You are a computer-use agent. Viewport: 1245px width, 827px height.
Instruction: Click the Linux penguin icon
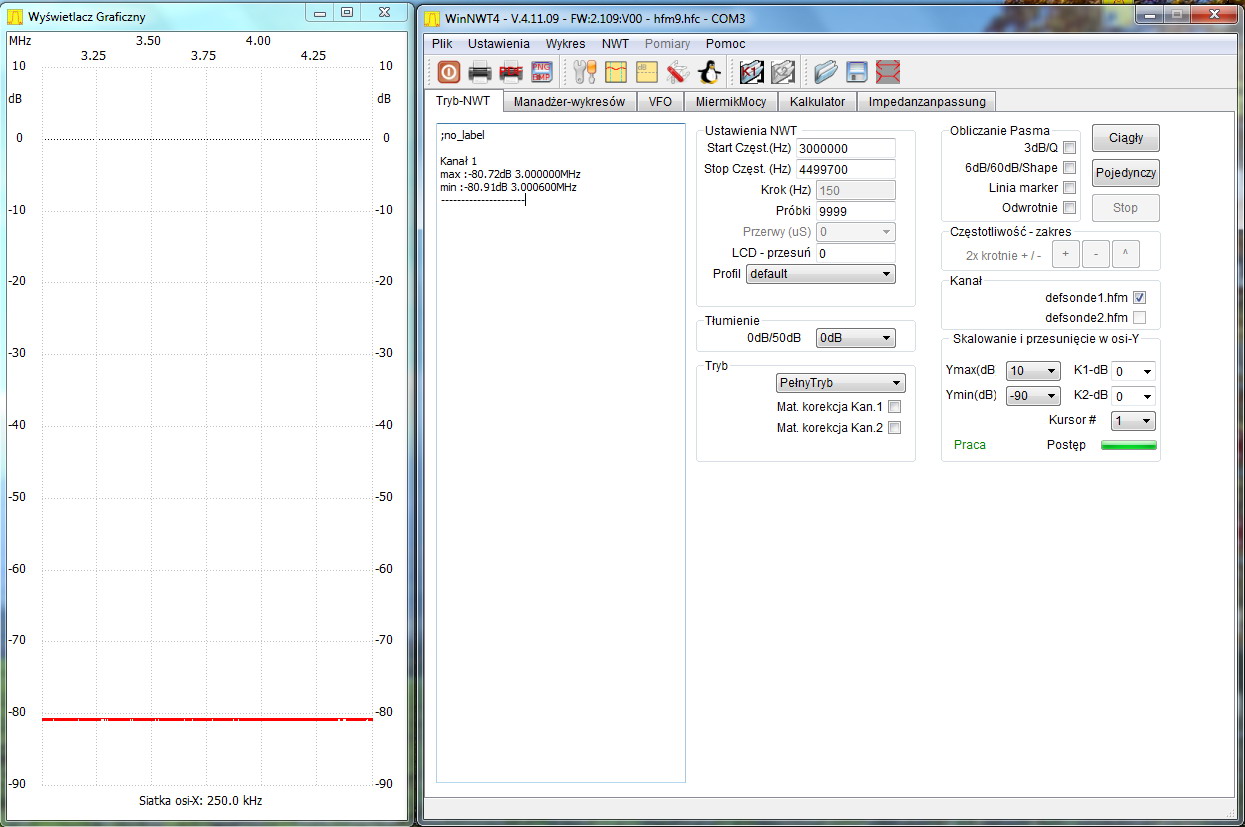pyautogui.click(x=709, y=72)
